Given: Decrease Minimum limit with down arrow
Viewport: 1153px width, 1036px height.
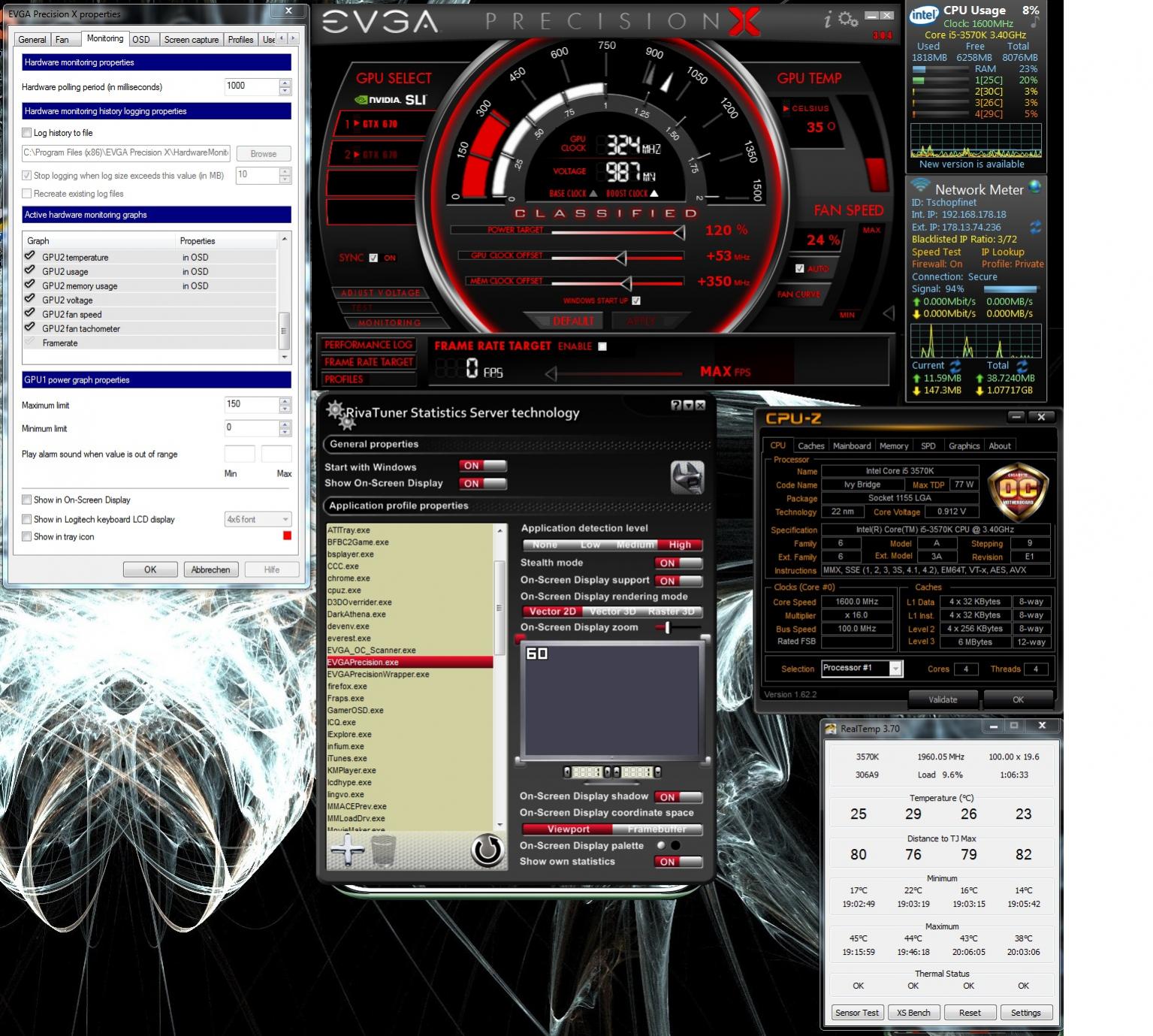Looking at the screenshot, I should coord(285,433).
